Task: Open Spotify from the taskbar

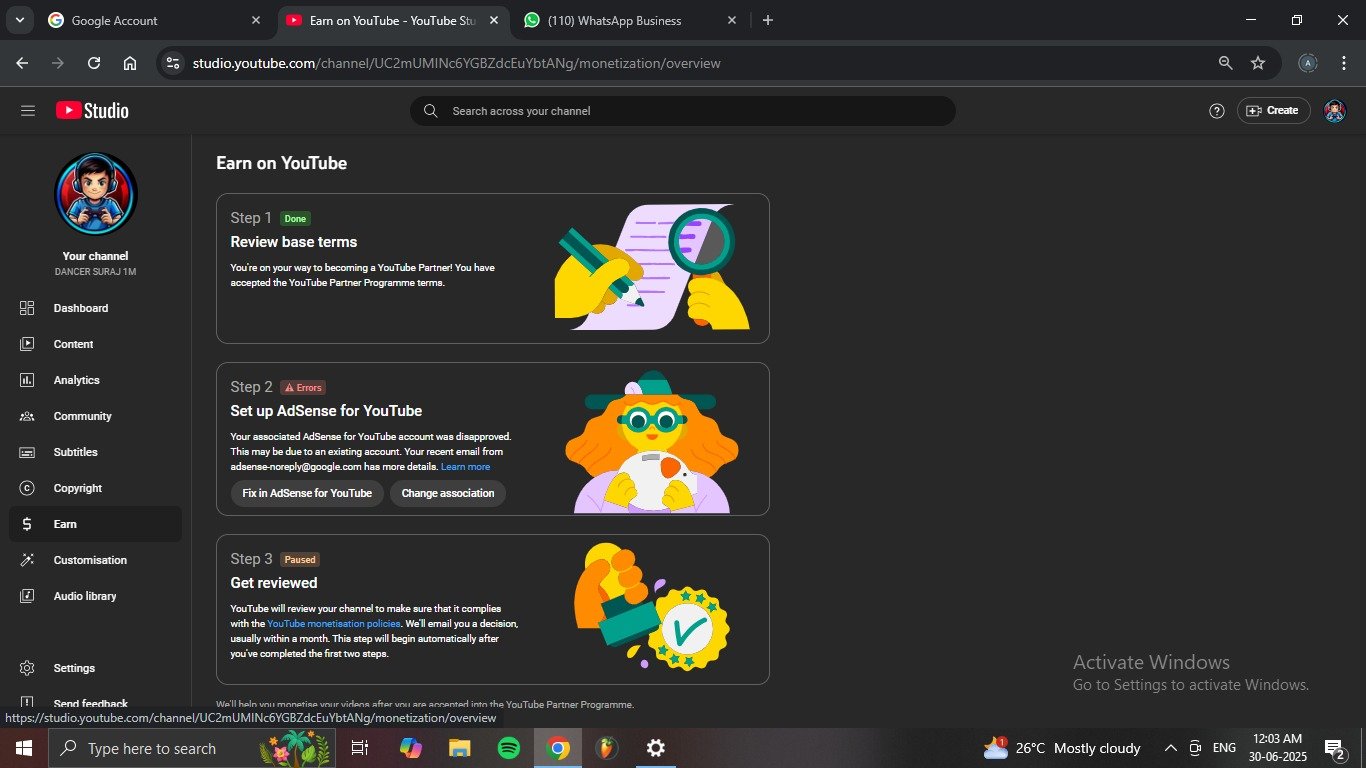Action: point(509,748)
